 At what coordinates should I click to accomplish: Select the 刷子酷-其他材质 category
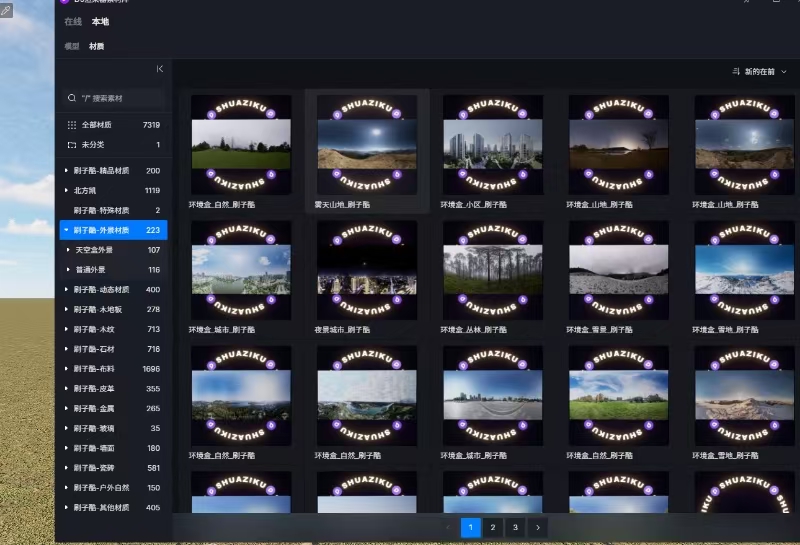coord(114,508)
